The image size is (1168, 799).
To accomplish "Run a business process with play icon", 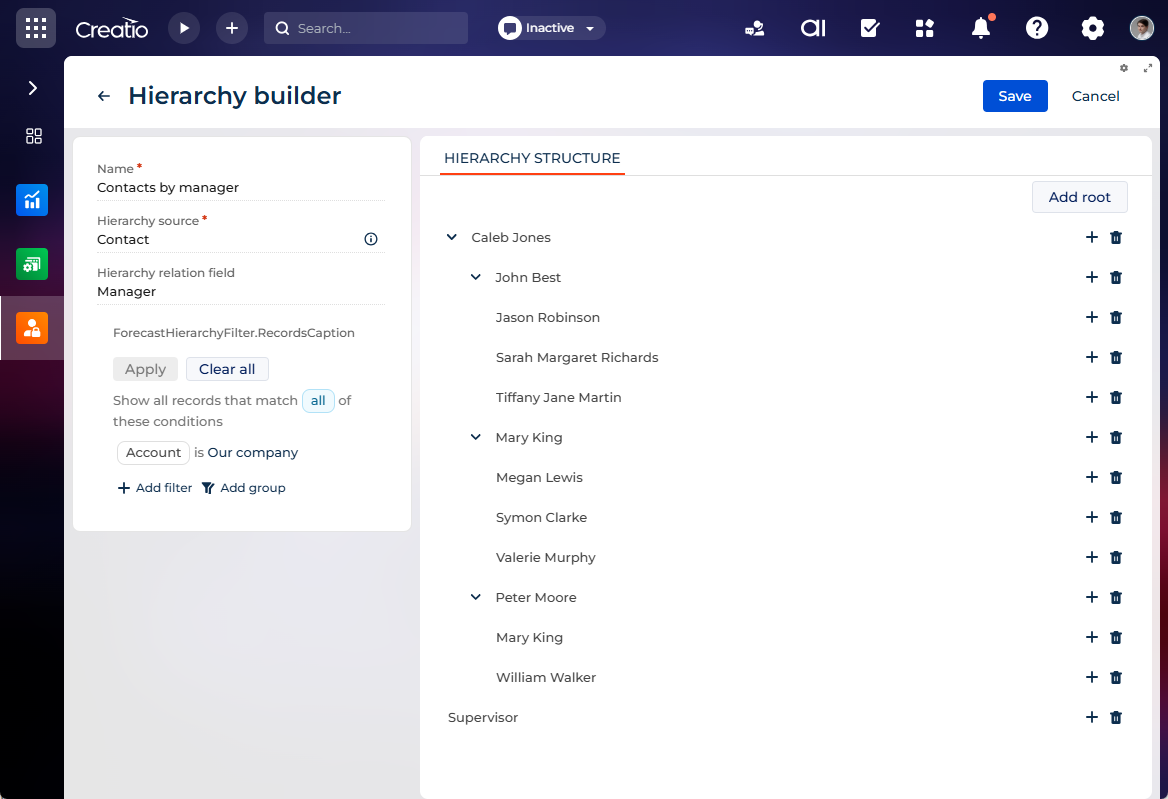I will click(x=184, y=28).
